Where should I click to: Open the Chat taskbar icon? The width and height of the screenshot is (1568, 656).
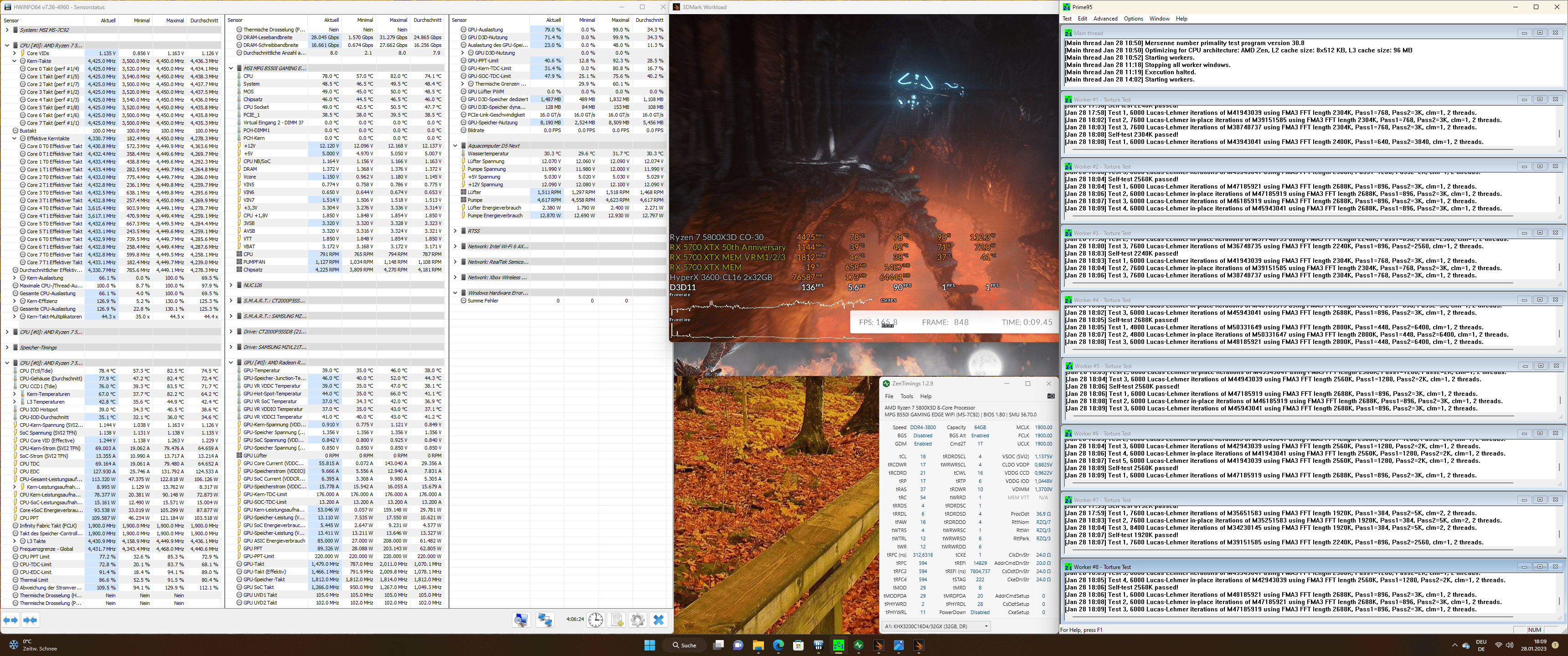coord(738,645)
